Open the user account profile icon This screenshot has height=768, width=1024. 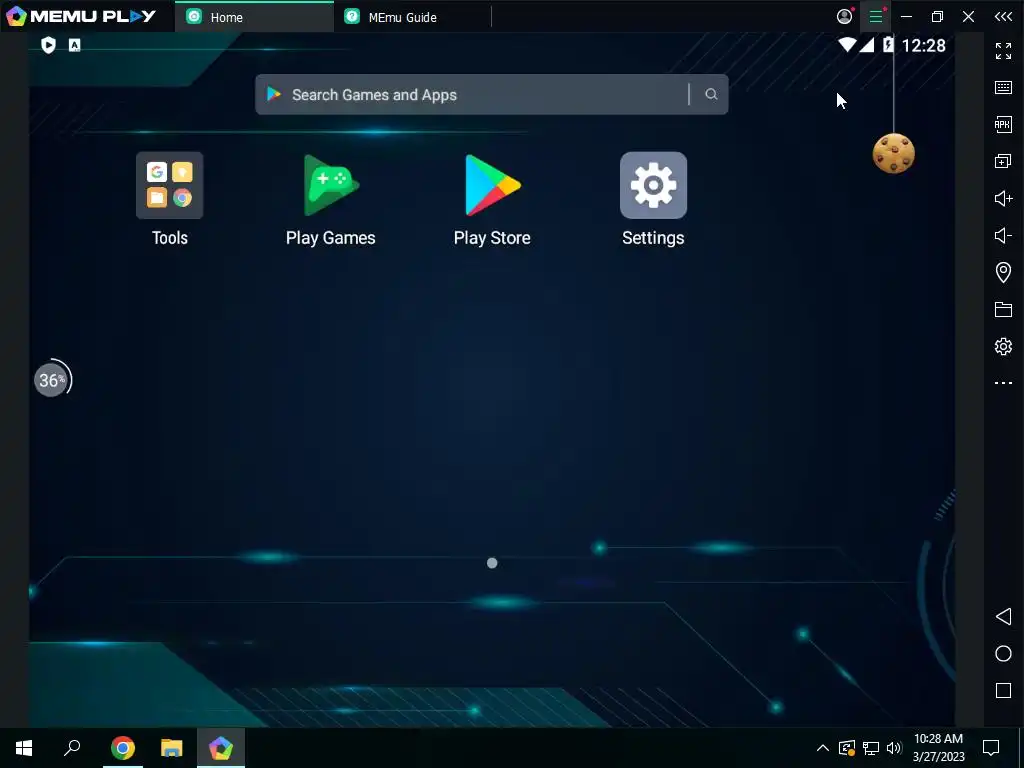coord(844,17)
